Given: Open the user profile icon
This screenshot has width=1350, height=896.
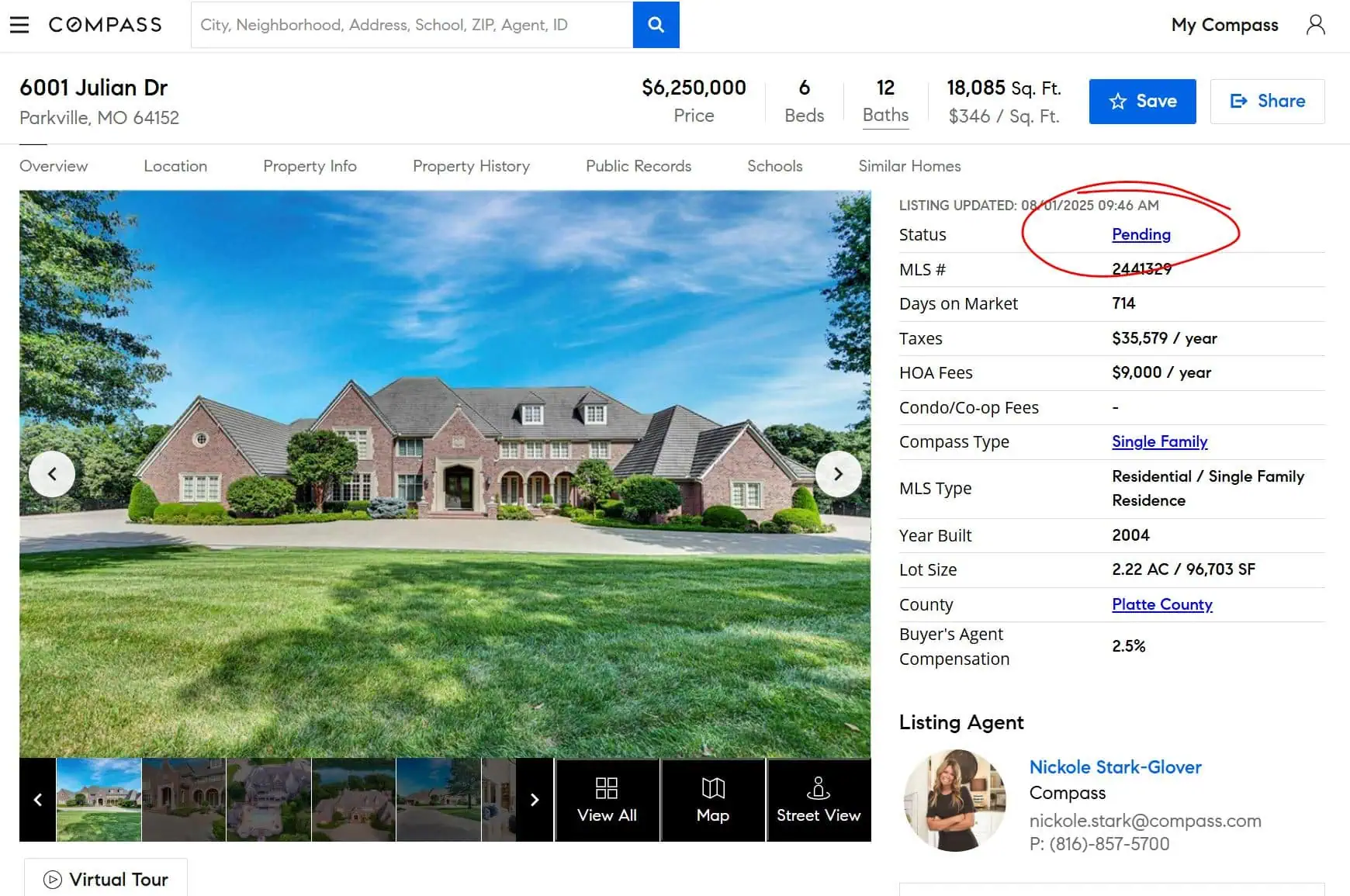Looking at the screenshot, I should tap(1315, 25).
